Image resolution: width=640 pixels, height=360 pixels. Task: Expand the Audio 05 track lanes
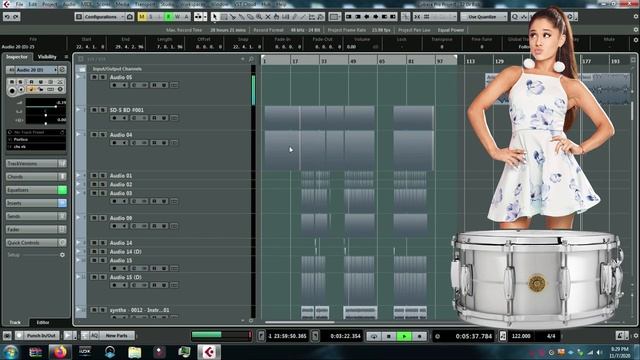click(78, 77)
